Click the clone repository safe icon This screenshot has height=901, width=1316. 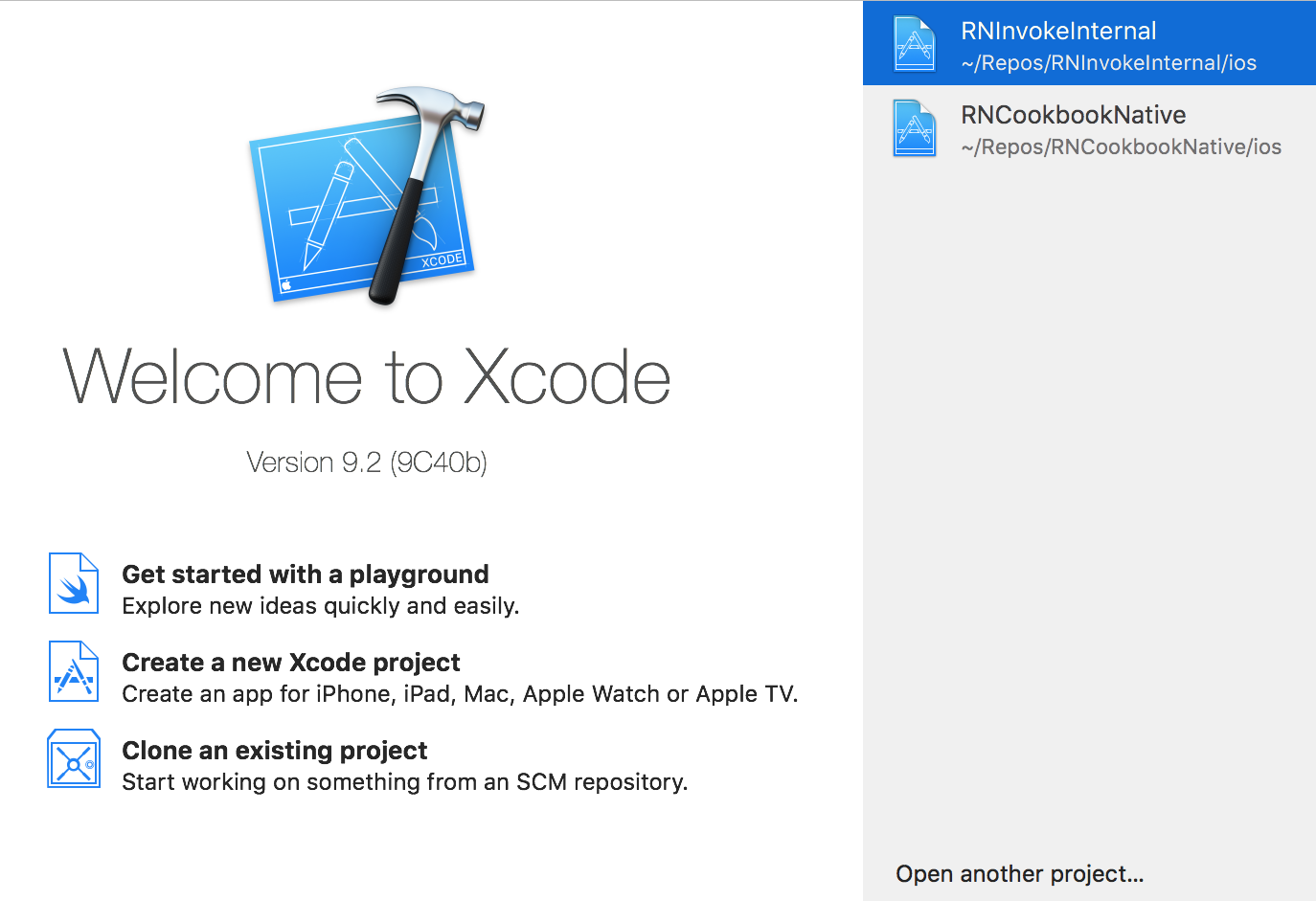click(x=74, y=759)
